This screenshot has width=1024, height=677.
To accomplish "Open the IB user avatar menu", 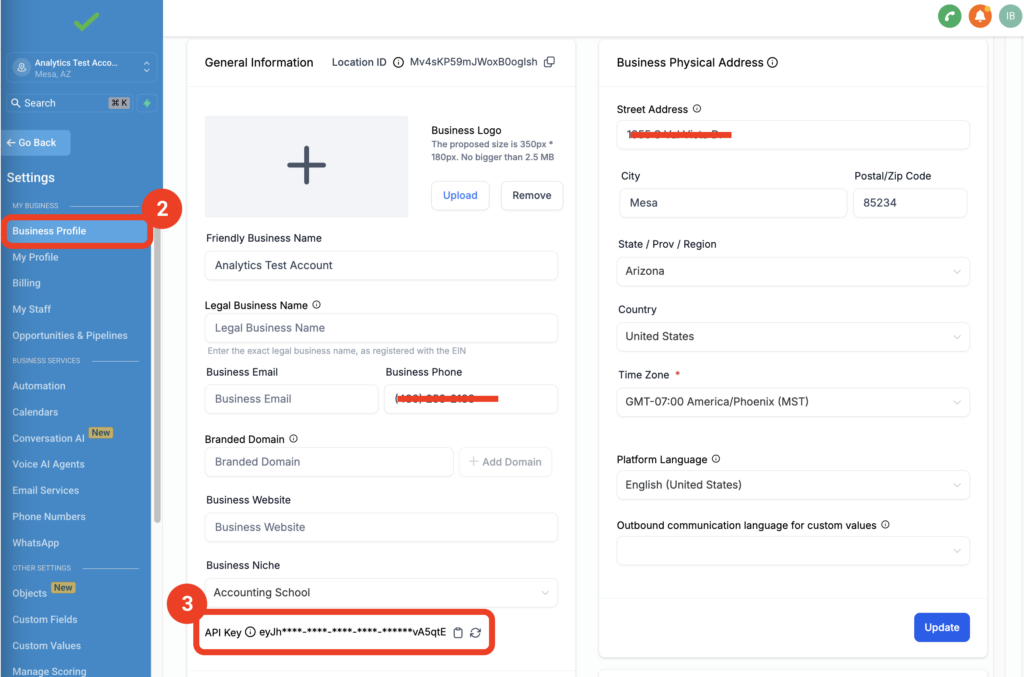I will [x=1010, y=16].
